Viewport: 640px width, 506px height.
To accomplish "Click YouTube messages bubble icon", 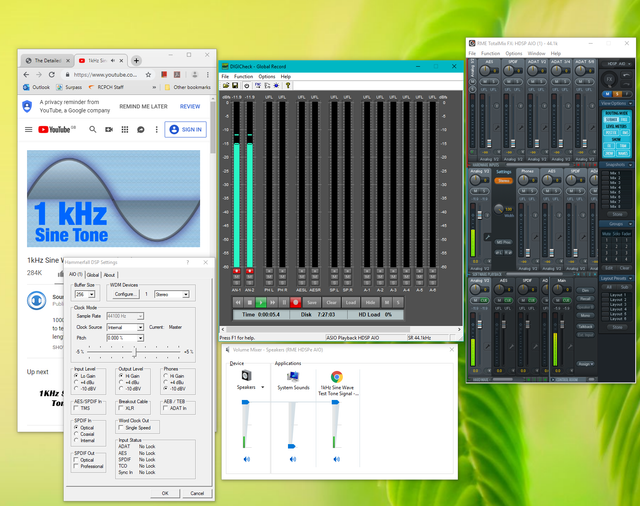I will [x=141, y=129].
